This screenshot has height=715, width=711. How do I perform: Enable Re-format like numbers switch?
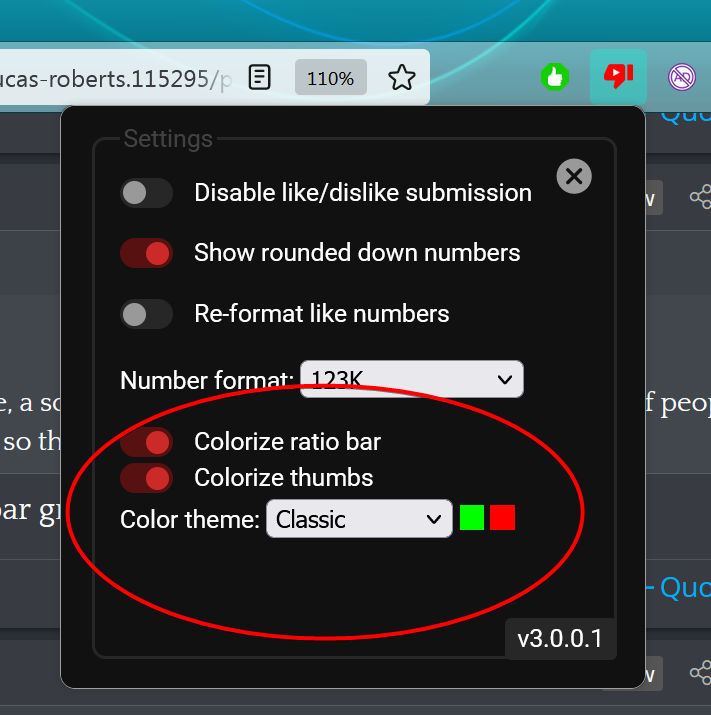point(146,314)
